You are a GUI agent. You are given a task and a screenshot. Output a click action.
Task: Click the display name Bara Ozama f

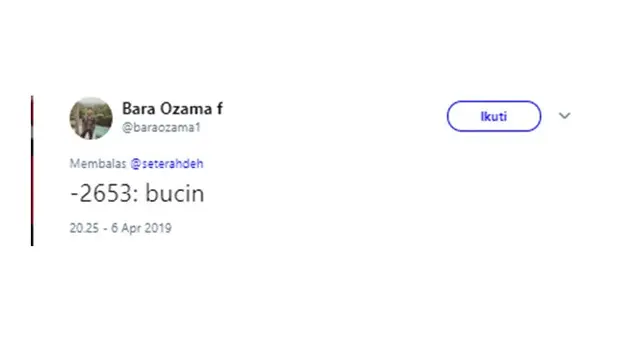(x=172, y=109)
